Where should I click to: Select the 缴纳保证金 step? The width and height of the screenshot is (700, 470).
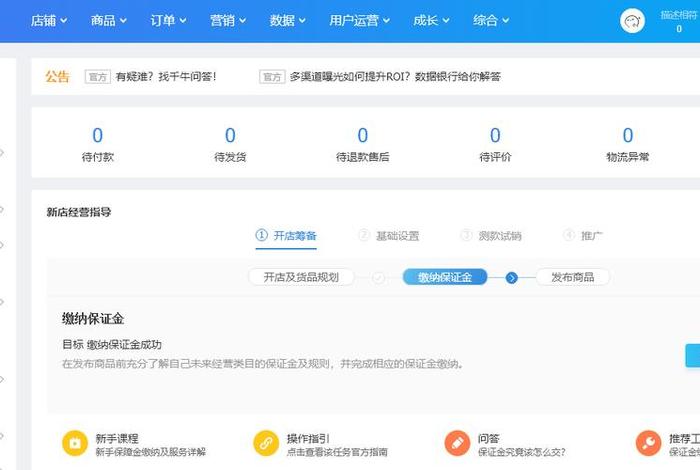[x=445, y=277]
